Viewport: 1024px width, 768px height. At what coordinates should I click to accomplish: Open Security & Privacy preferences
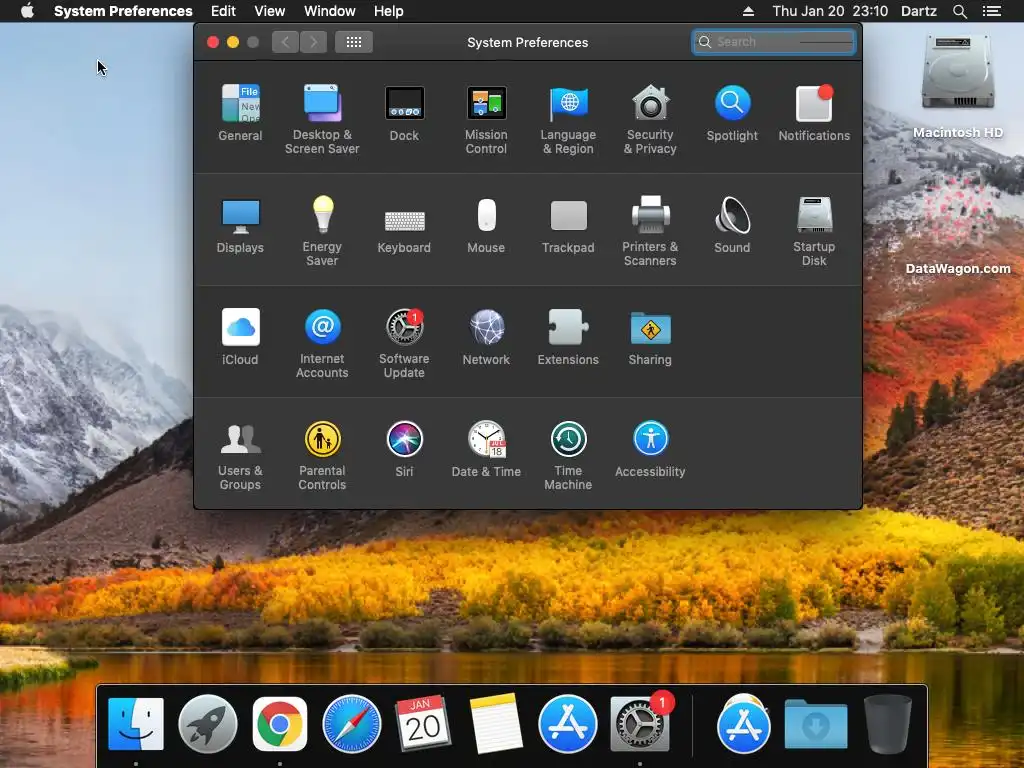[x=650, y=120]
